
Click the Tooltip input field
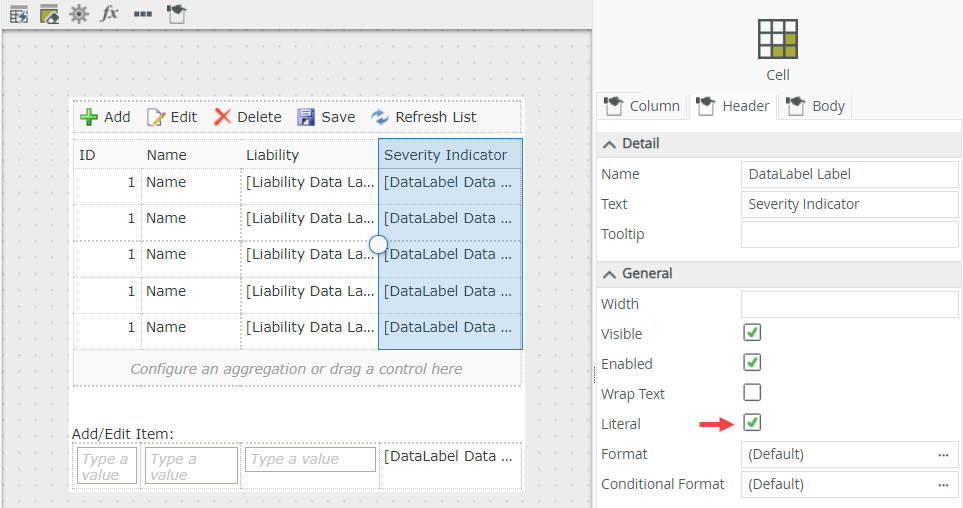click(x=849, y=235)
